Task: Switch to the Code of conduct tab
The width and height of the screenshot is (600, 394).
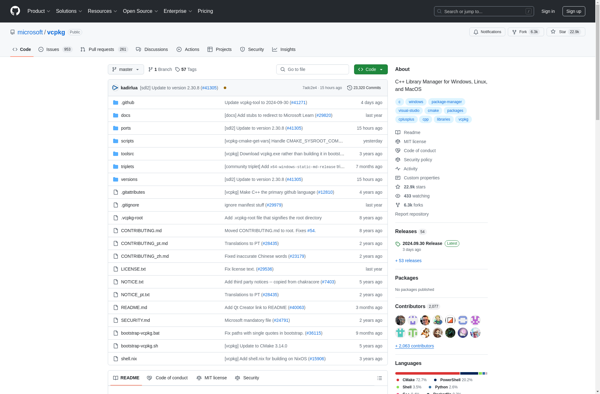Action: (x=167, y=378)
